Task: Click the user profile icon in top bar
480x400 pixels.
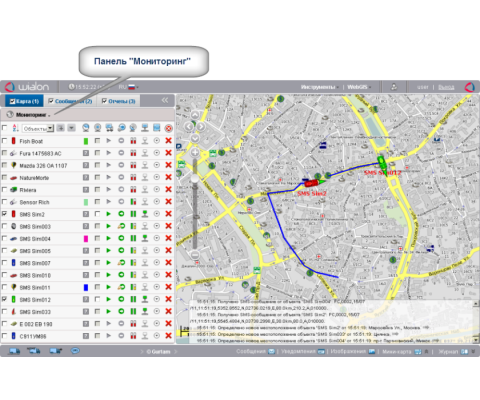Action: click(x=394, y=87)
